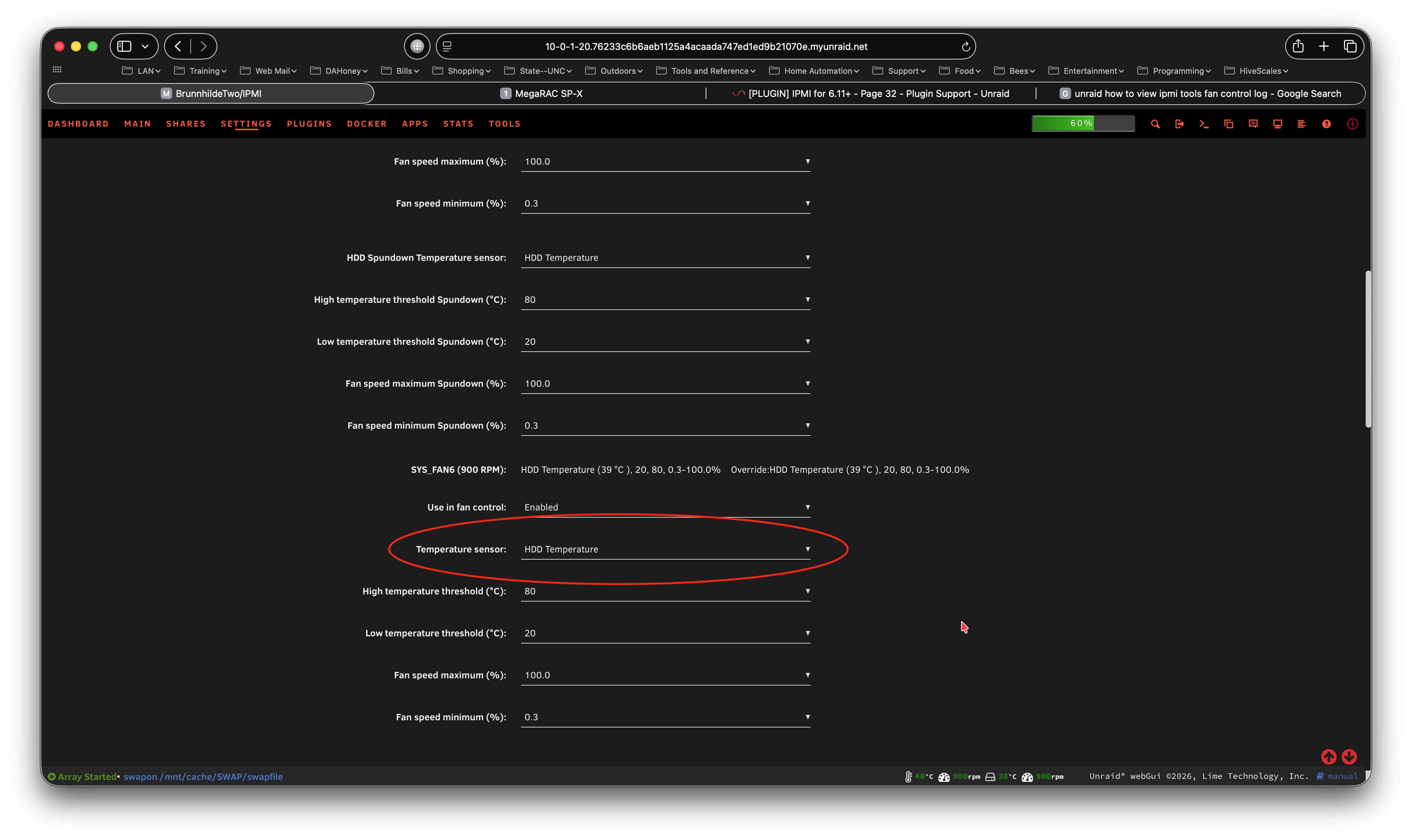Jump to top with red up arrow
The height and width of the screenshot is (840, 1412).
(x=1329, y=756)
